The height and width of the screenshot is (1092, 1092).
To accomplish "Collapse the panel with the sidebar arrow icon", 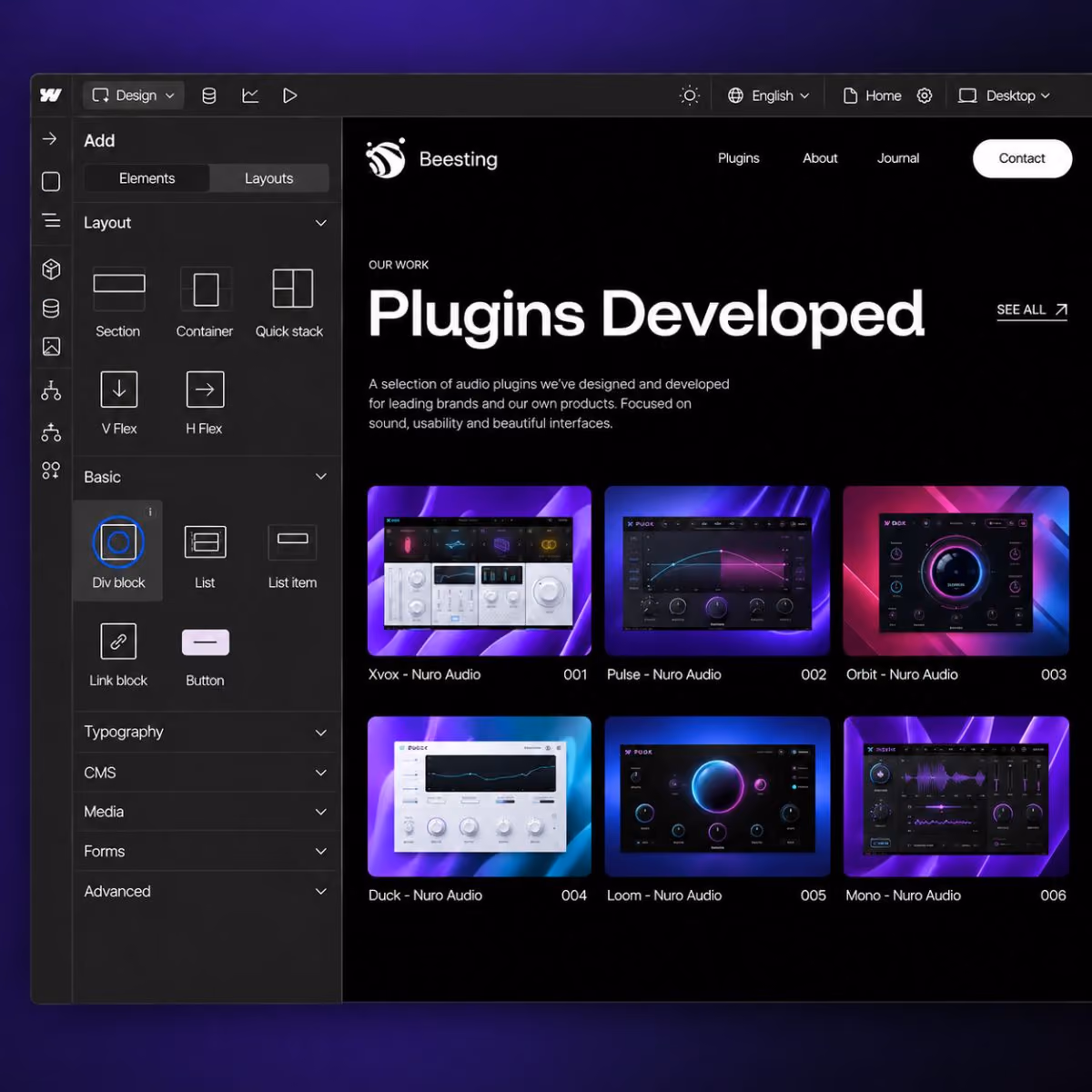I will pyautogui.click(x=50, y=138).
